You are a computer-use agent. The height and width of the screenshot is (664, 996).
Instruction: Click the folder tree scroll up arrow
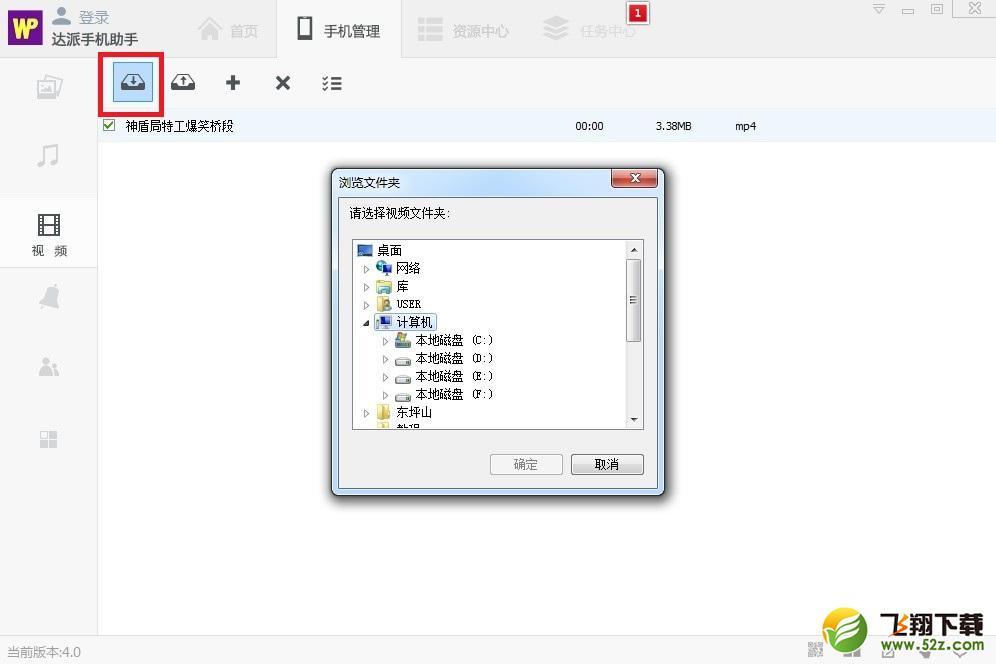pyautogui.click(x=633, y=250)
